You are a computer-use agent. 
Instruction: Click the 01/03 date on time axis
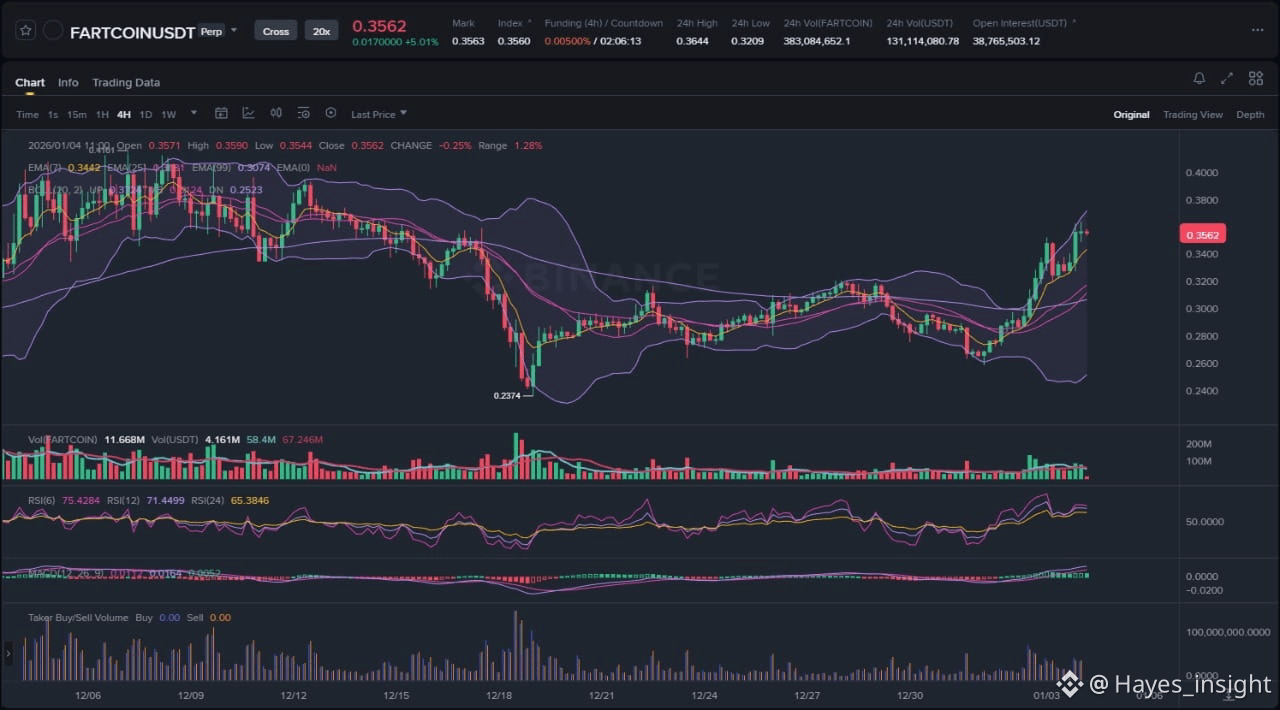[x=1046, y=695]
